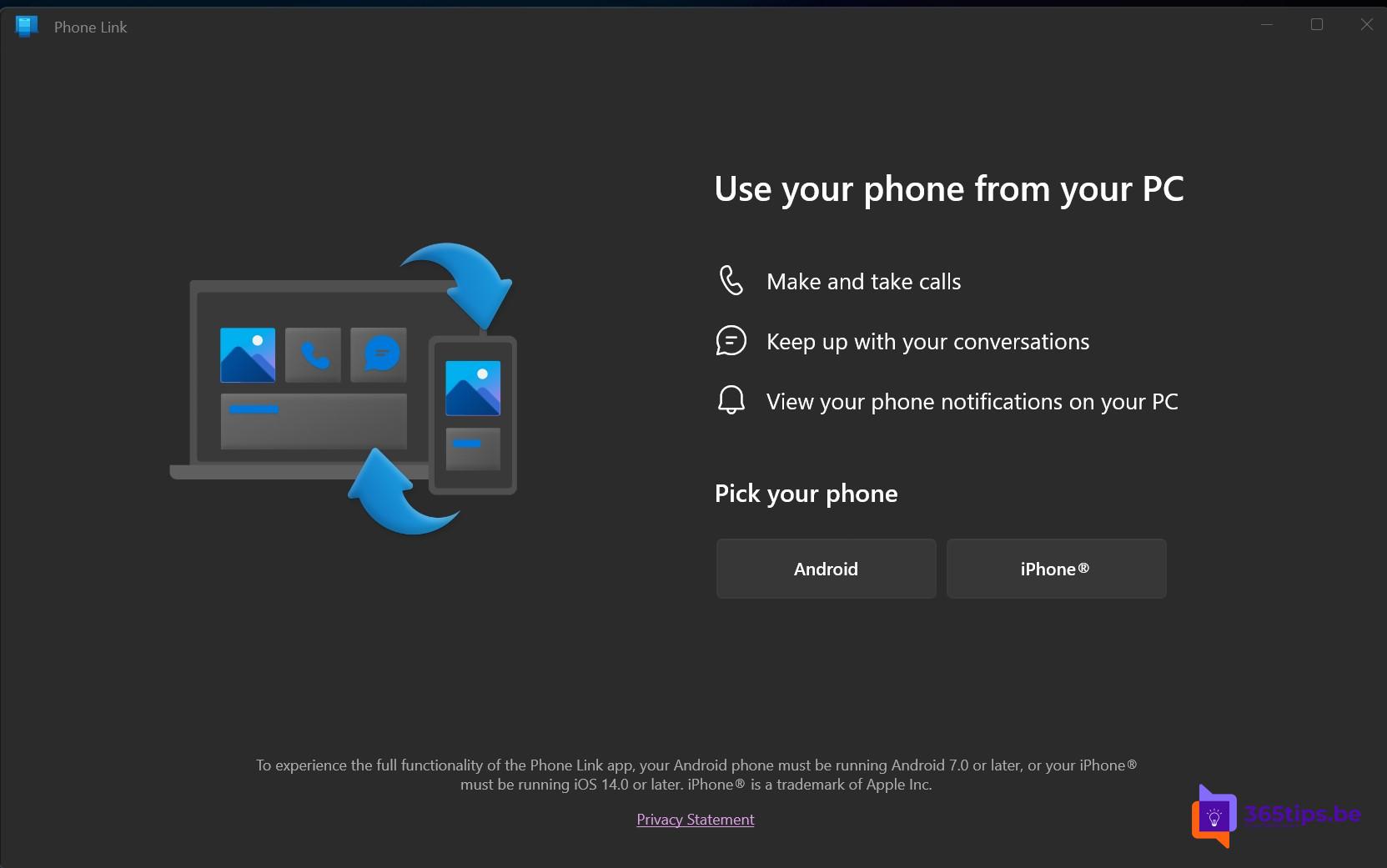The image size is (1387, 868).
Task: Click the phone handset calls icon
Action: click(731, 281)
